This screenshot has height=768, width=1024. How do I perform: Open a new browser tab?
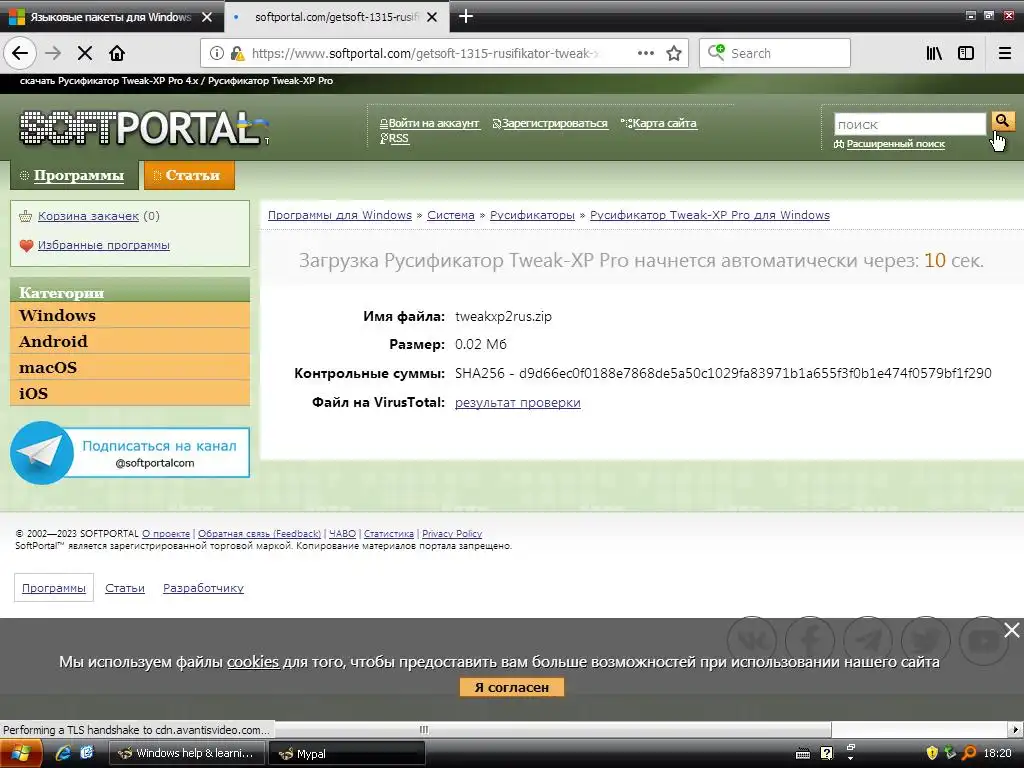(466, 16)
